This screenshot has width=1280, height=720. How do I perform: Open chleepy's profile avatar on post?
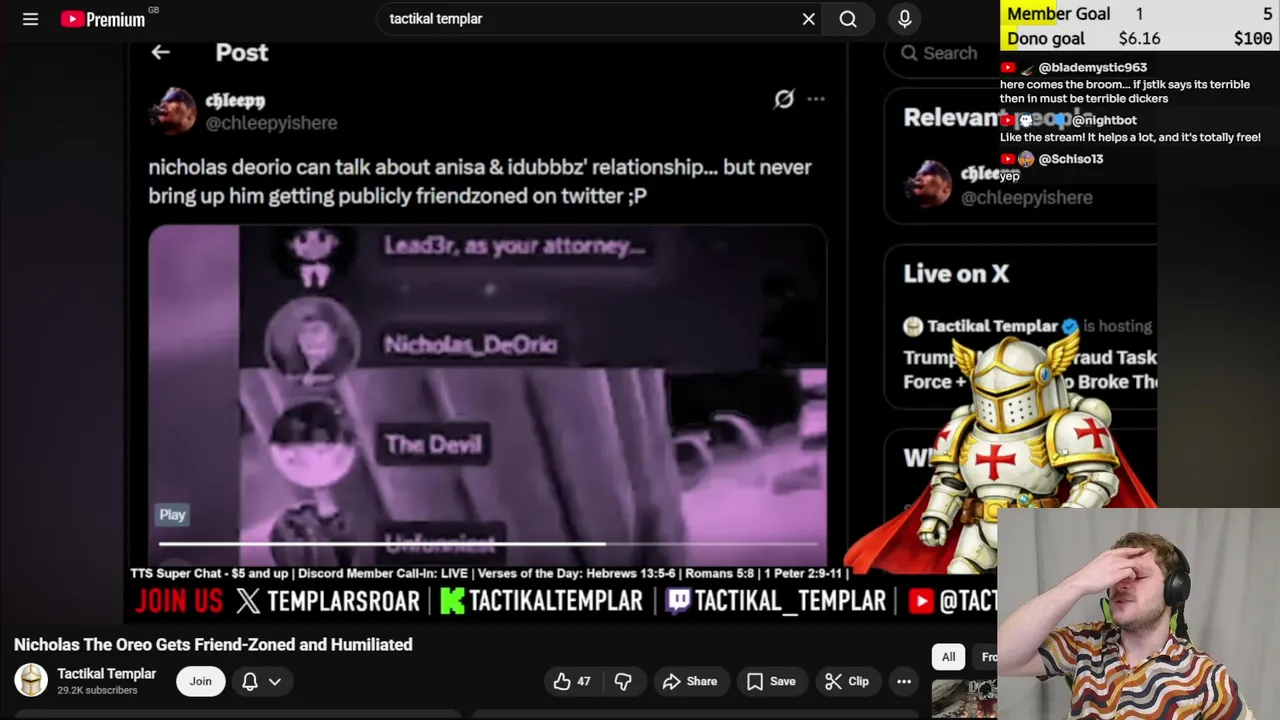click(x=173, y=110)
